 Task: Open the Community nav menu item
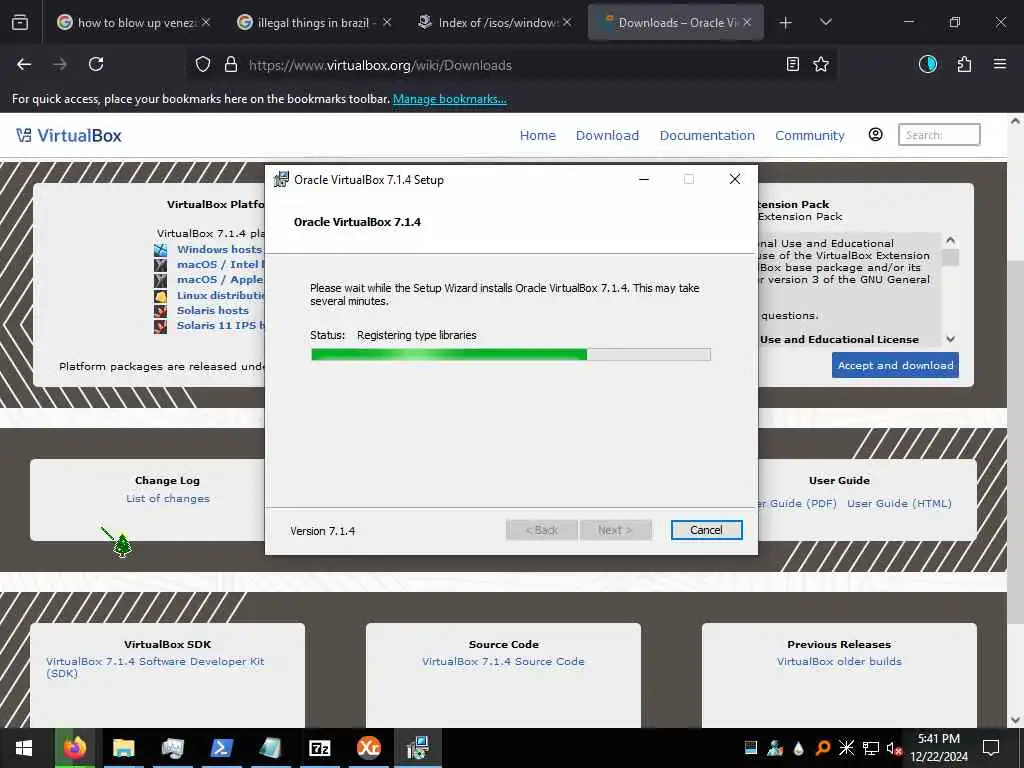(x=810, y=135)
